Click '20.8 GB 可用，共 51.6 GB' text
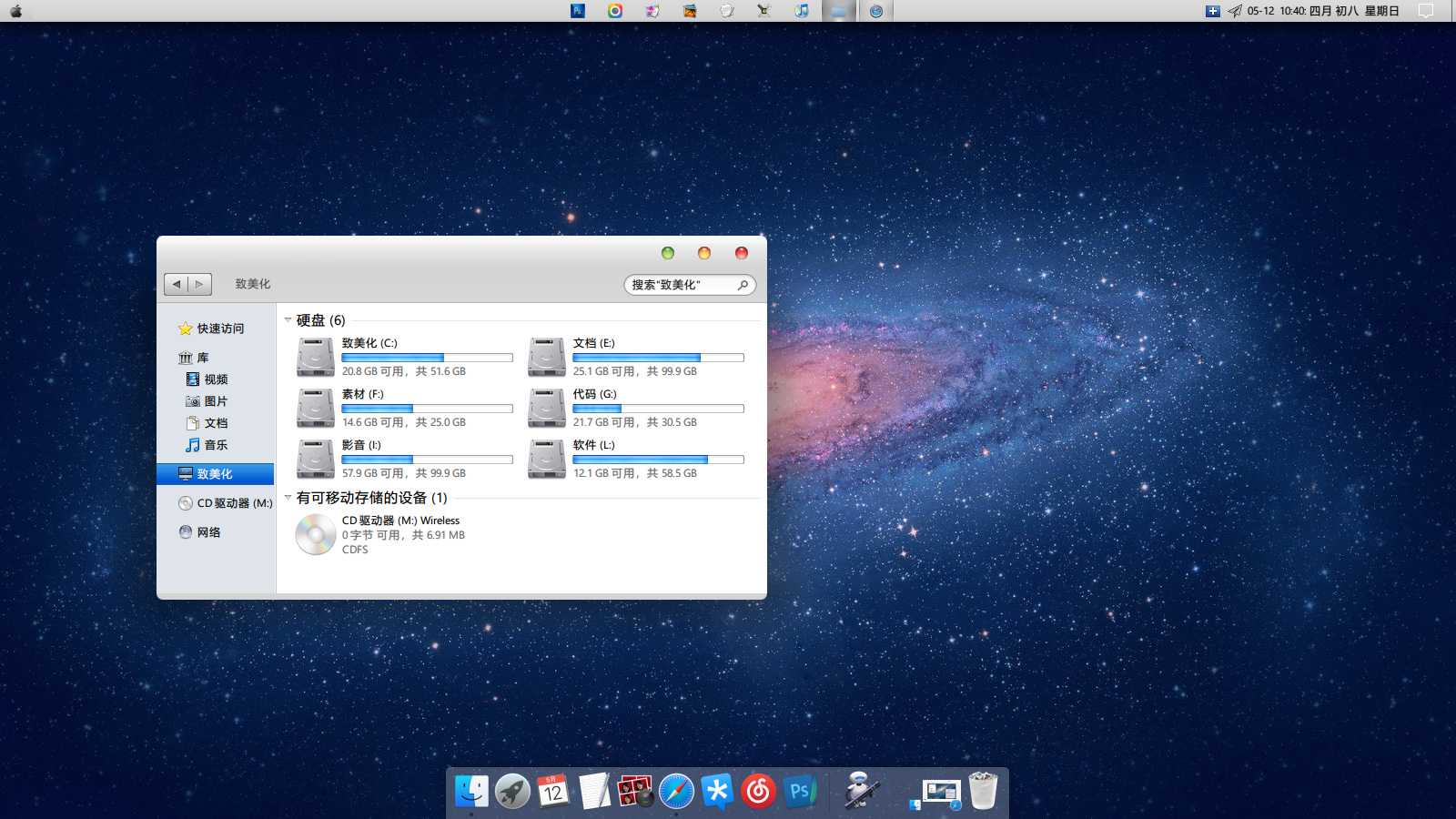 (x=404, y=371)
